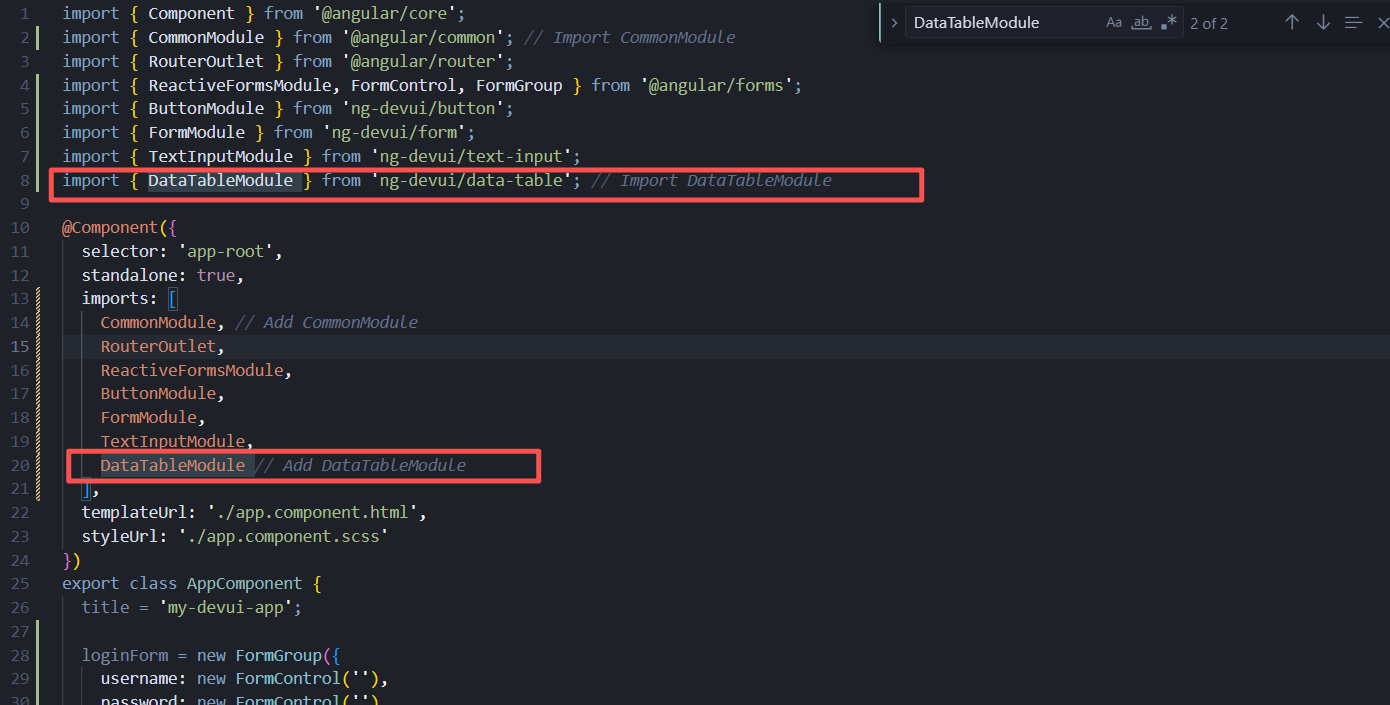Click 'my-devui-app' title string

coord(225,607)
